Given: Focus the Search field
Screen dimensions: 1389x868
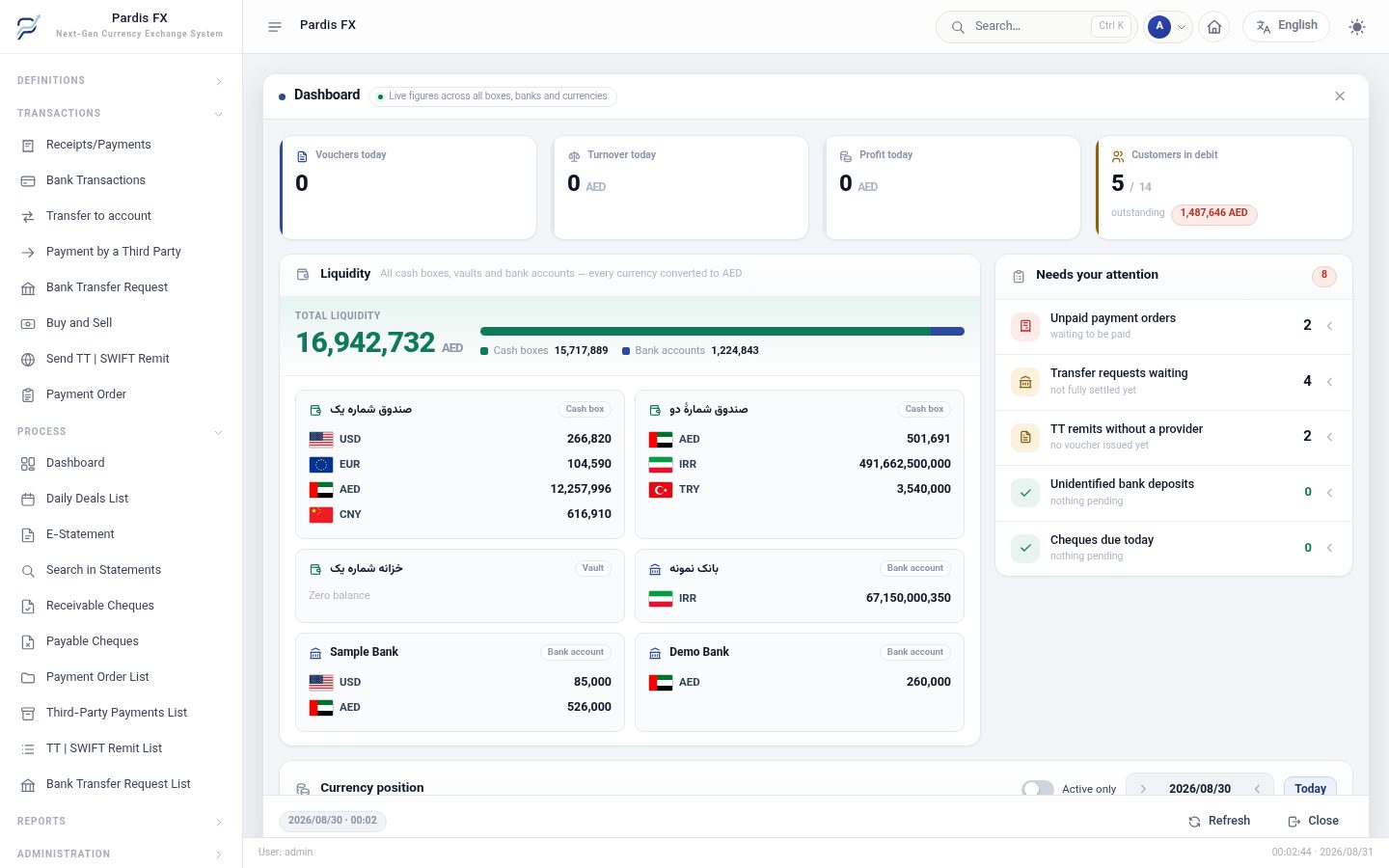Looking at the screenshot, I should click(1036, 27).
